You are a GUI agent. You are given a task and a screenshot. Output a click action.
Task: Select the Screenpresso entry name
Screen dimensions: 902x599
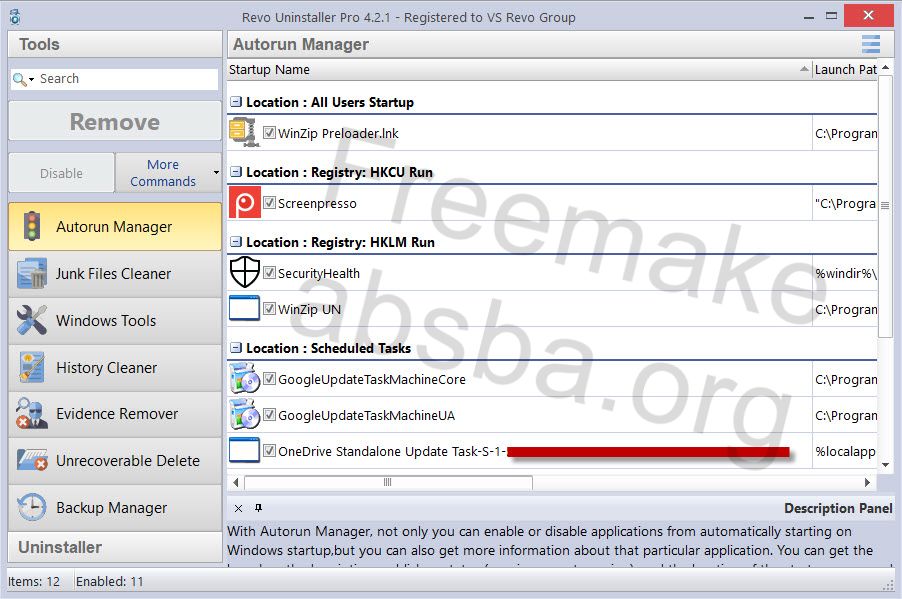(317, 203)
